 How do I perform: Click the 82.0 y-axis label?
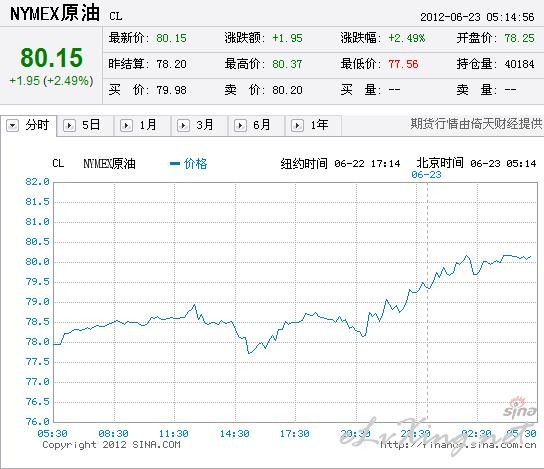(x=37, y=181)
